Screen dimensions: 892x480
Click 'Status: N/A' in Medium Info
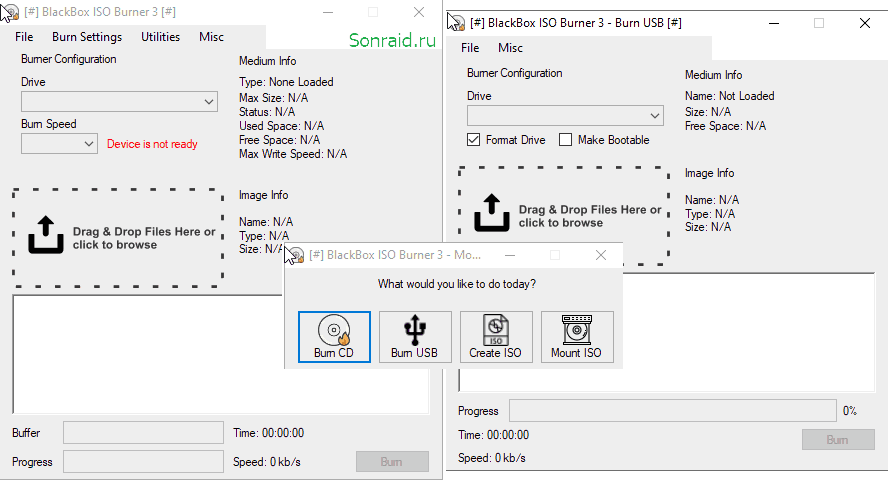267,111
